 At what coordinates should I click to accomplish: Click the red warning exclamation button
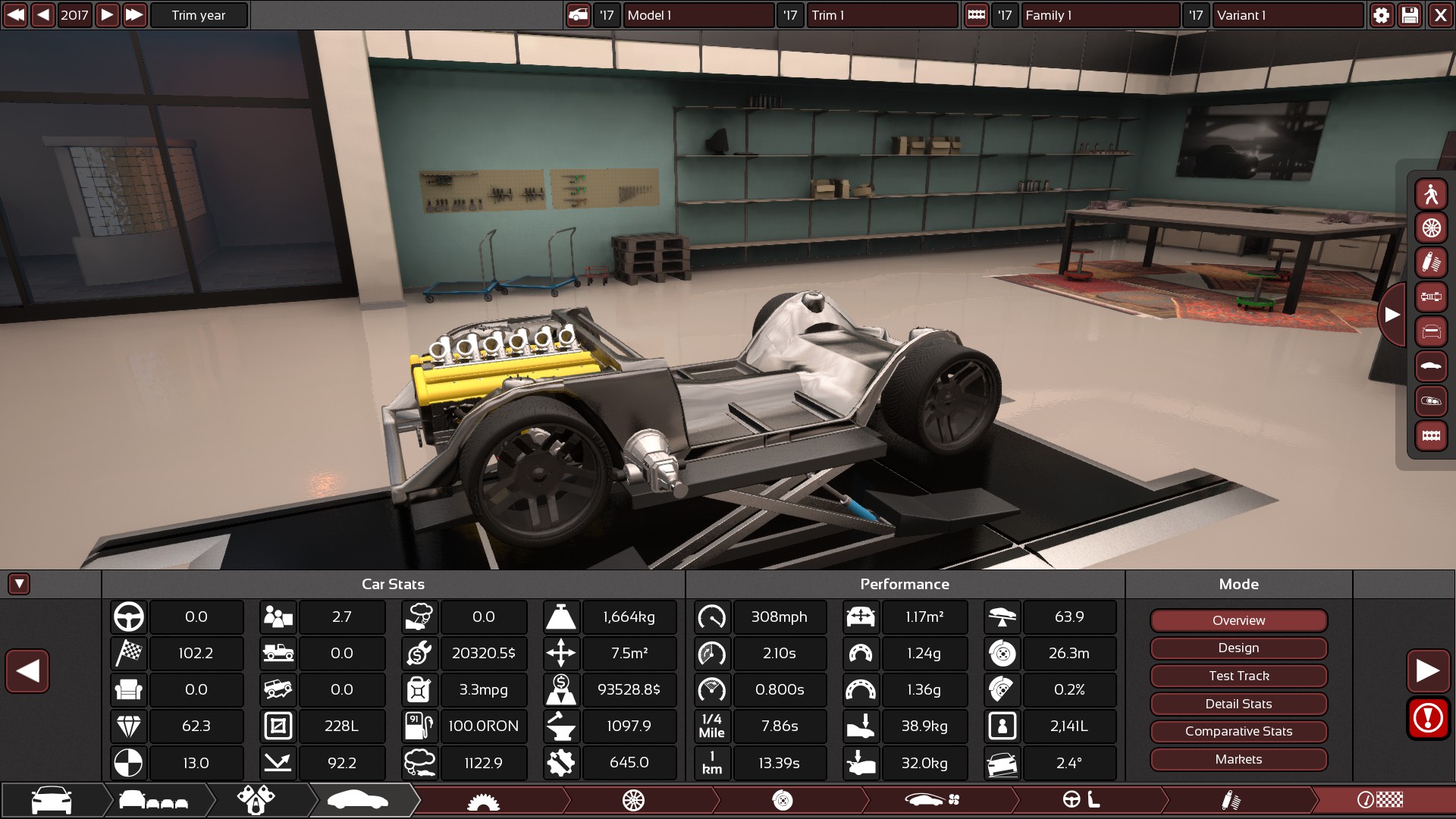[1428, 718]
